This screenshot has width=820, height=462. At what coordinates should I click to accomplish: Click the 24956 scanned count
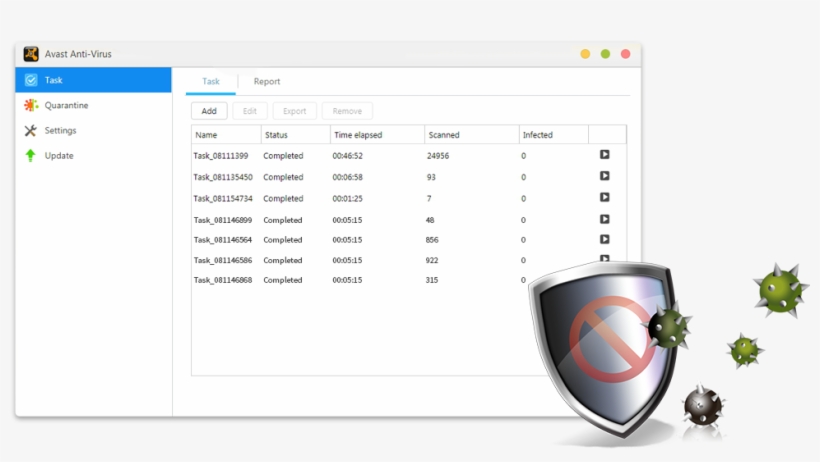(438, 156)
